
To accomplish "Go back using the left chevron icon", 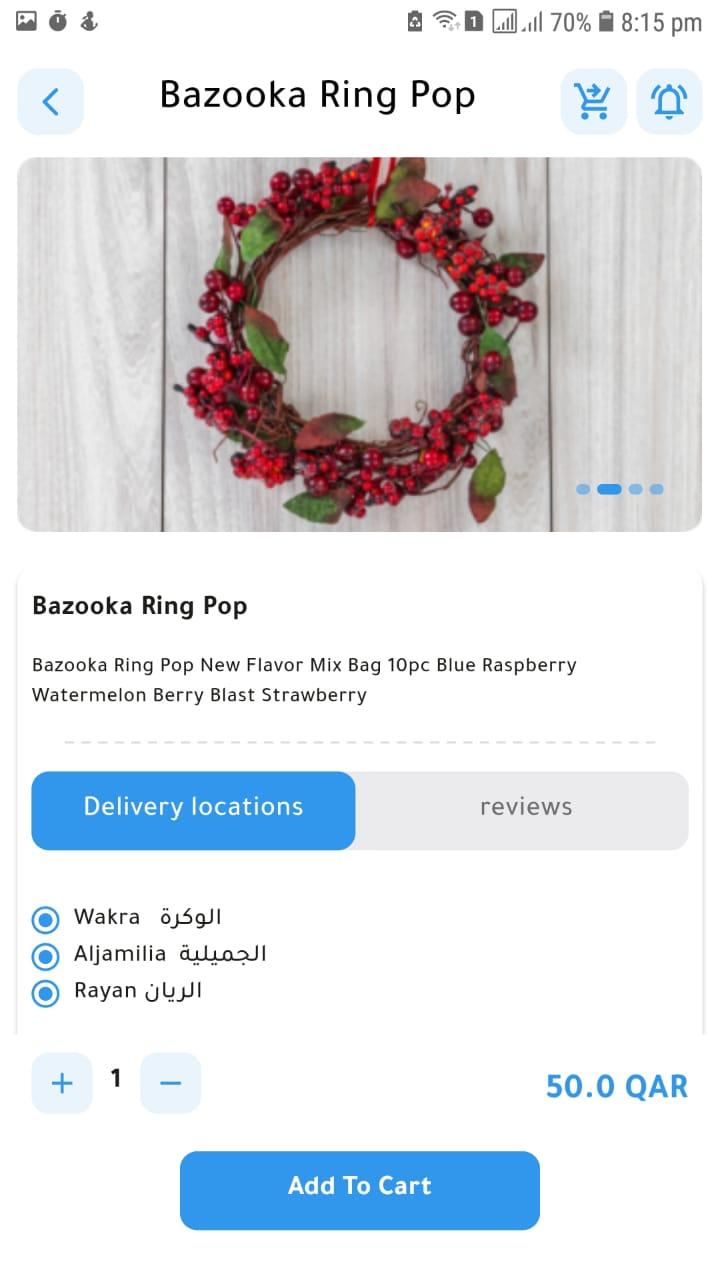I will 50,101.
